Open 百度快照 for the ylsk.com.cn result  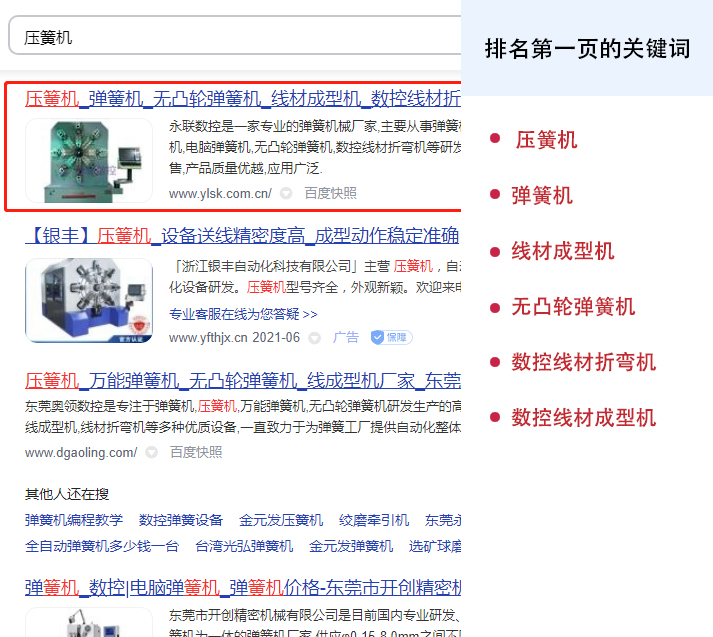[331, 193]
